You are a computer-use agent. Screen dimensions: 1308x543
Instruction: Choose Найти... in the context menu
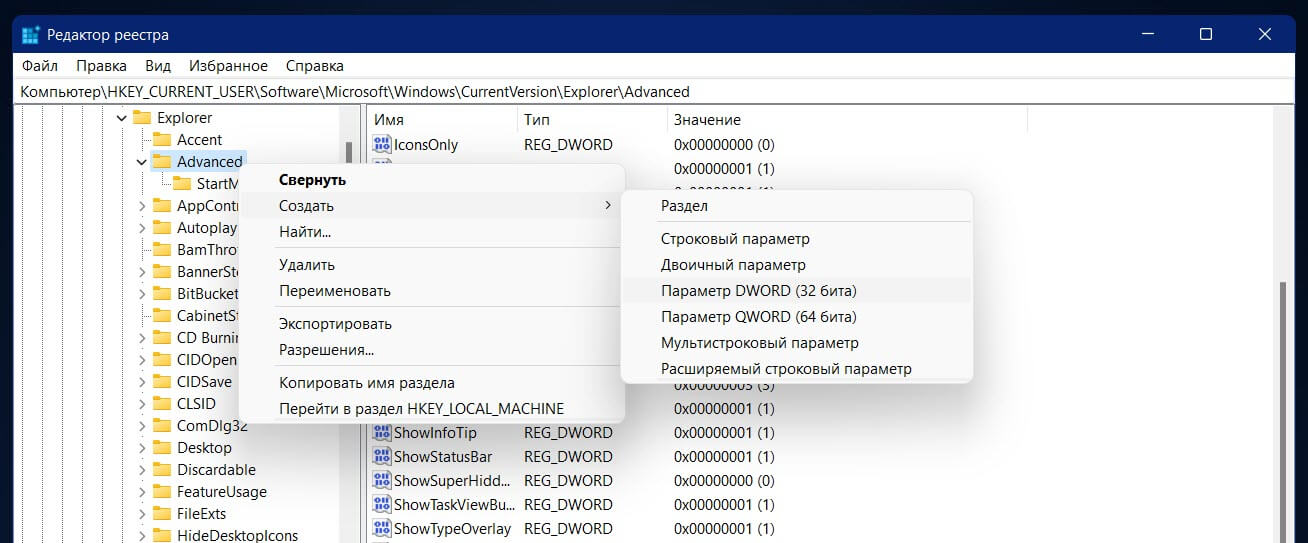point(432,232)
